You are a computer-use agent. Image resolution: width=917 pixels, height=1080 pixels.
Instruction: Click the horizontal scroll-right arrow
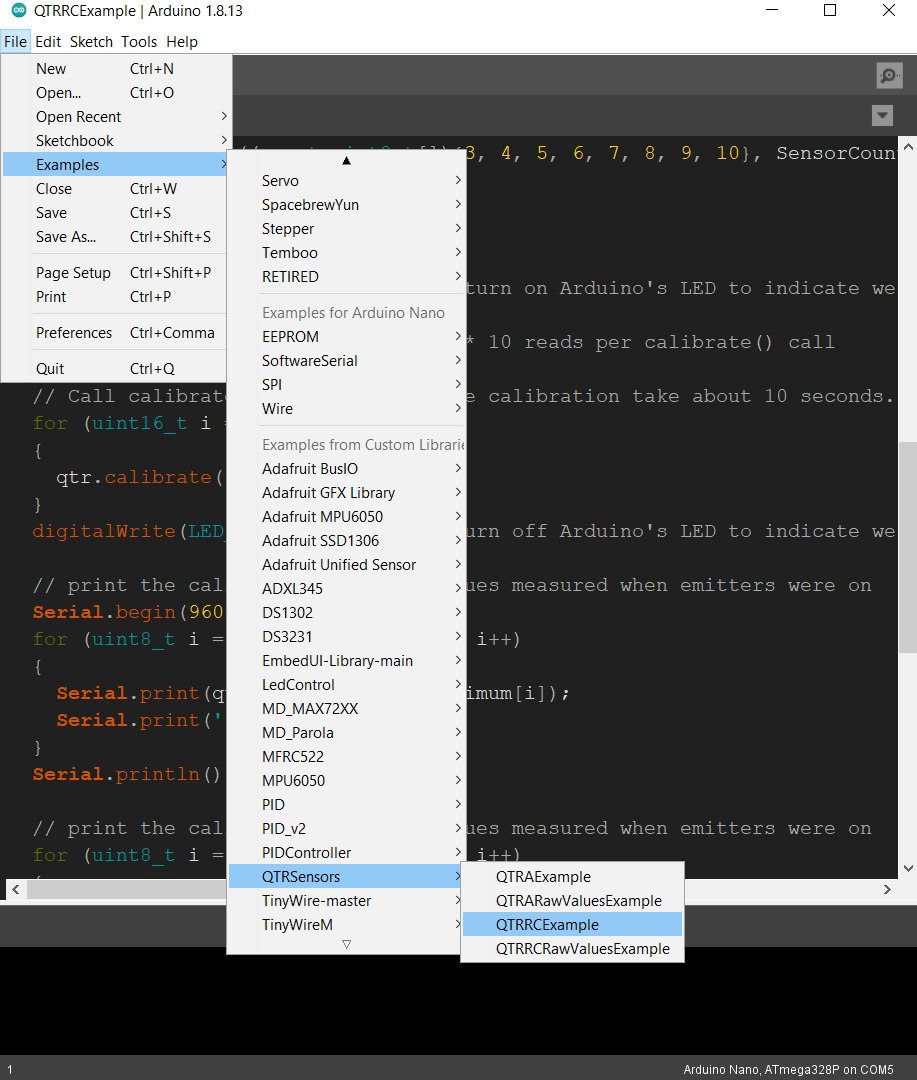(887, 889)
